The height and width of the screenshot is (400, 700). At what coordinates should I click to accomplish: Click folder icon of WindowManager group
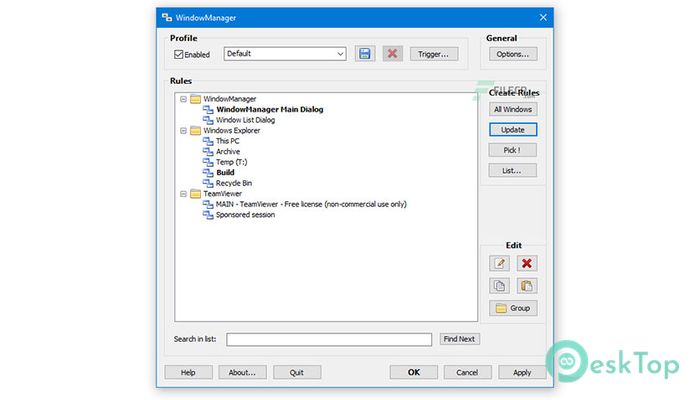(x=196, y=99)
